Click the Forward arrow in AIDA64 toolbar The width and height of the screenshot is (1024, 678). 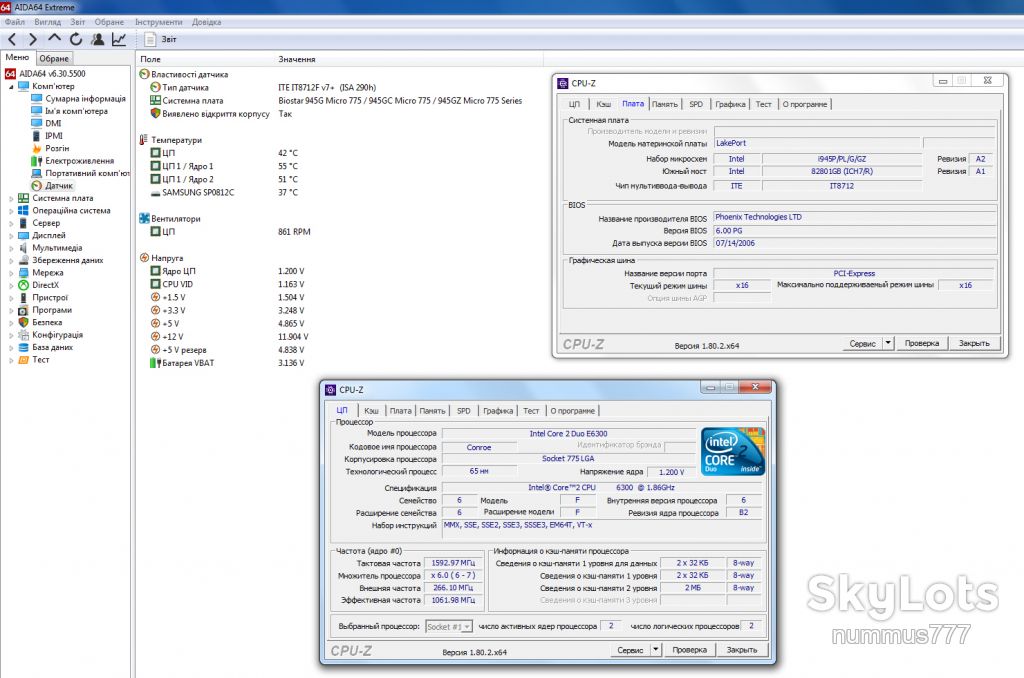(x=33, y=39)
